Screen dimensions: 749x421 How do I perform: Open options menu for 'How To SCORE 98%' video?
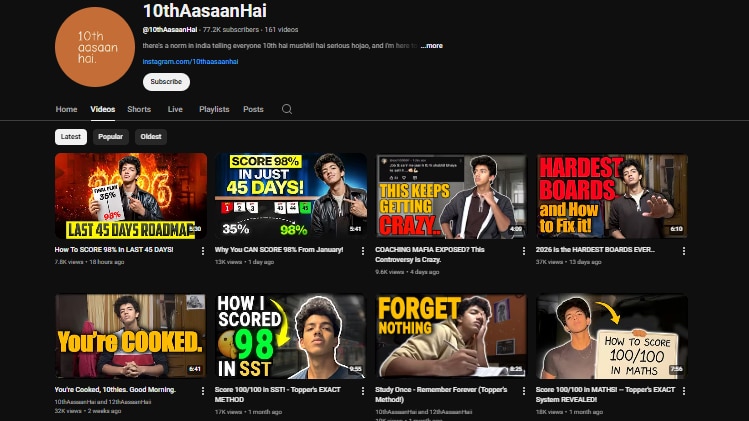pyautogui.click(x=203, y=251)
